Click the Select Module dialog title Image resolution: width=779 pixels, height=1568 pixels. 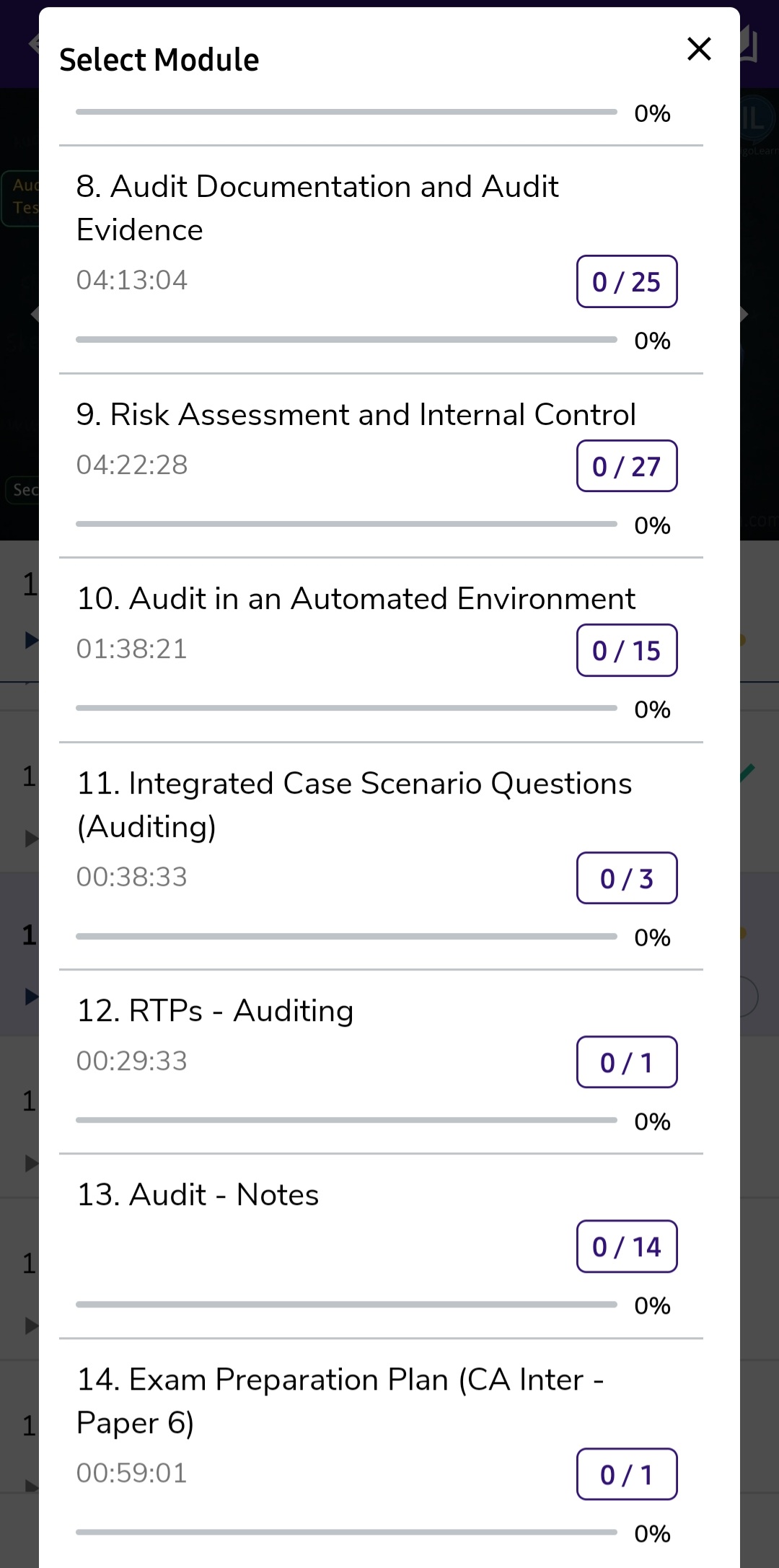[x=159, y=60]
